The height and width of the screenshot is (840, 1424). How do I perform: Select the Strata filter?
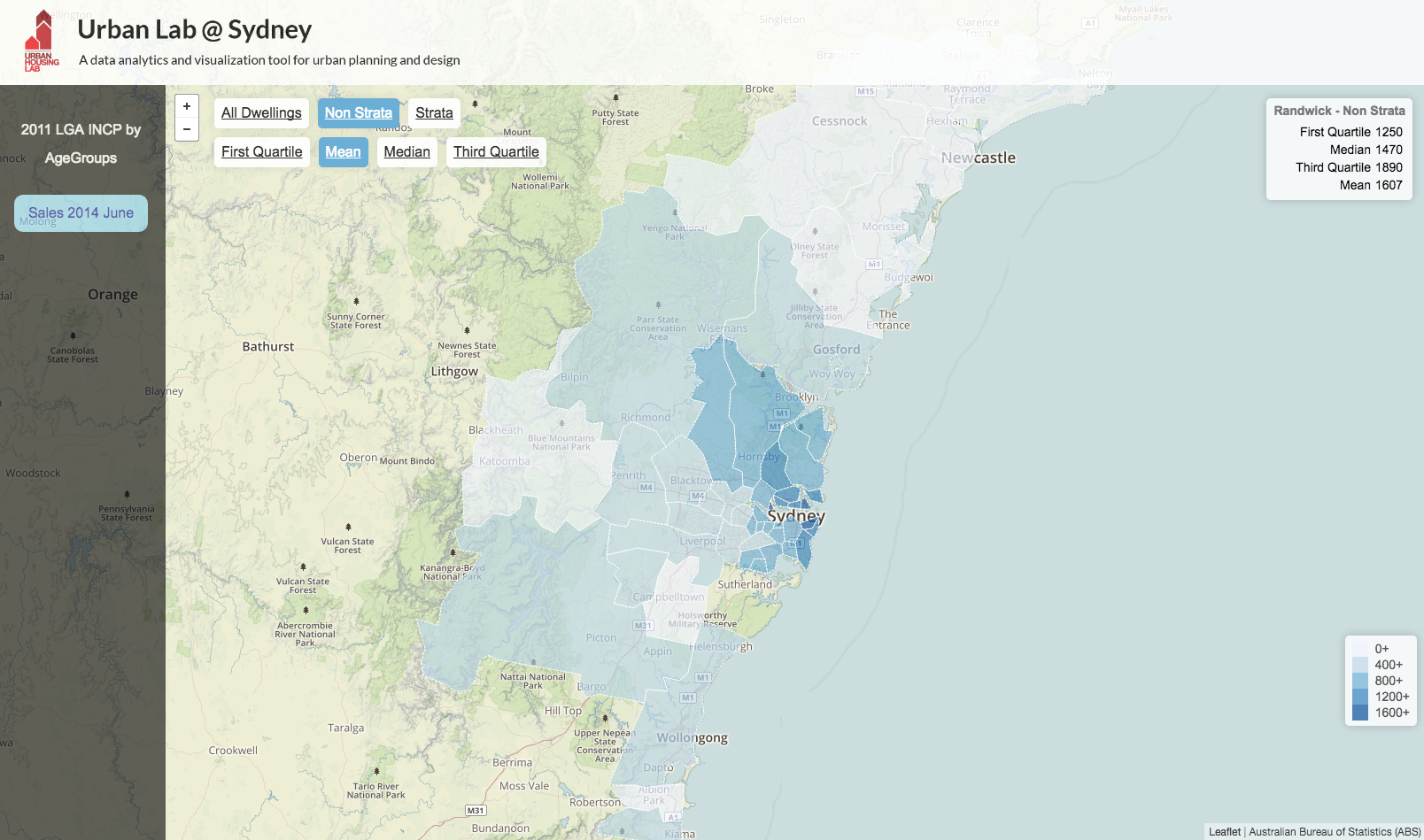(x=434, y=113)
